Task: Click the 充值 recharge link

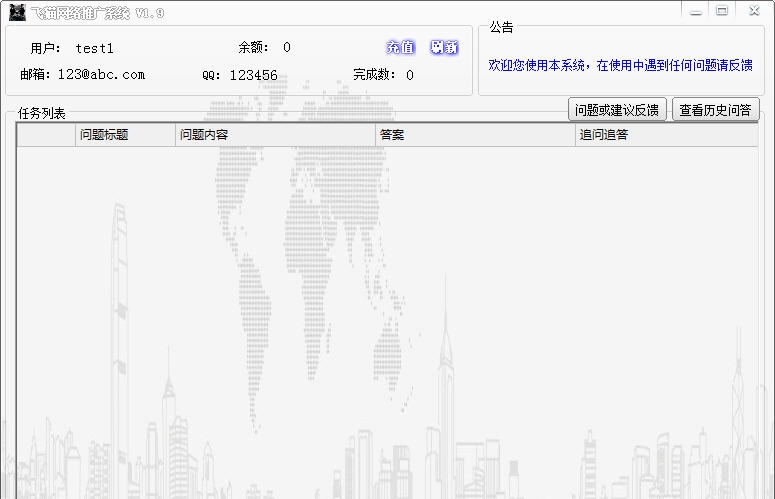Action: click(400, 47)
